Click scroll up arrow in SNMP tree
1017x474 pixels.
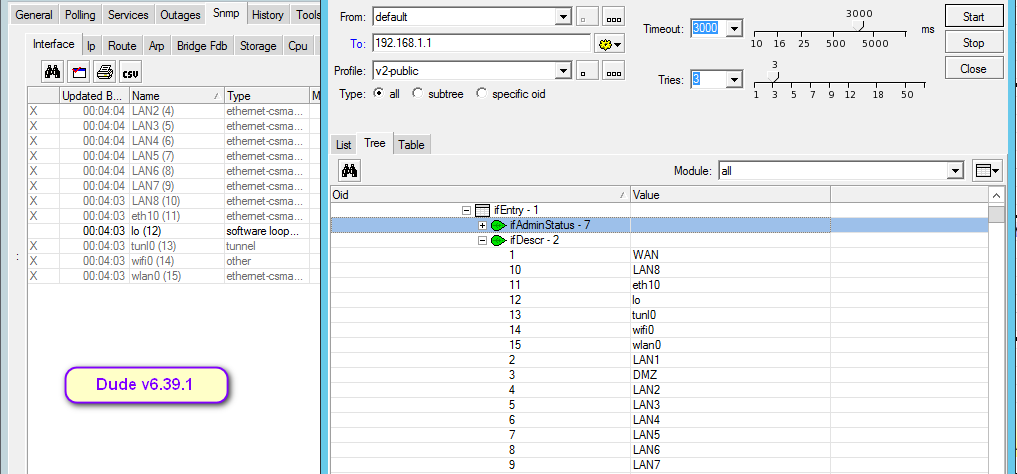tap(996, 195)
